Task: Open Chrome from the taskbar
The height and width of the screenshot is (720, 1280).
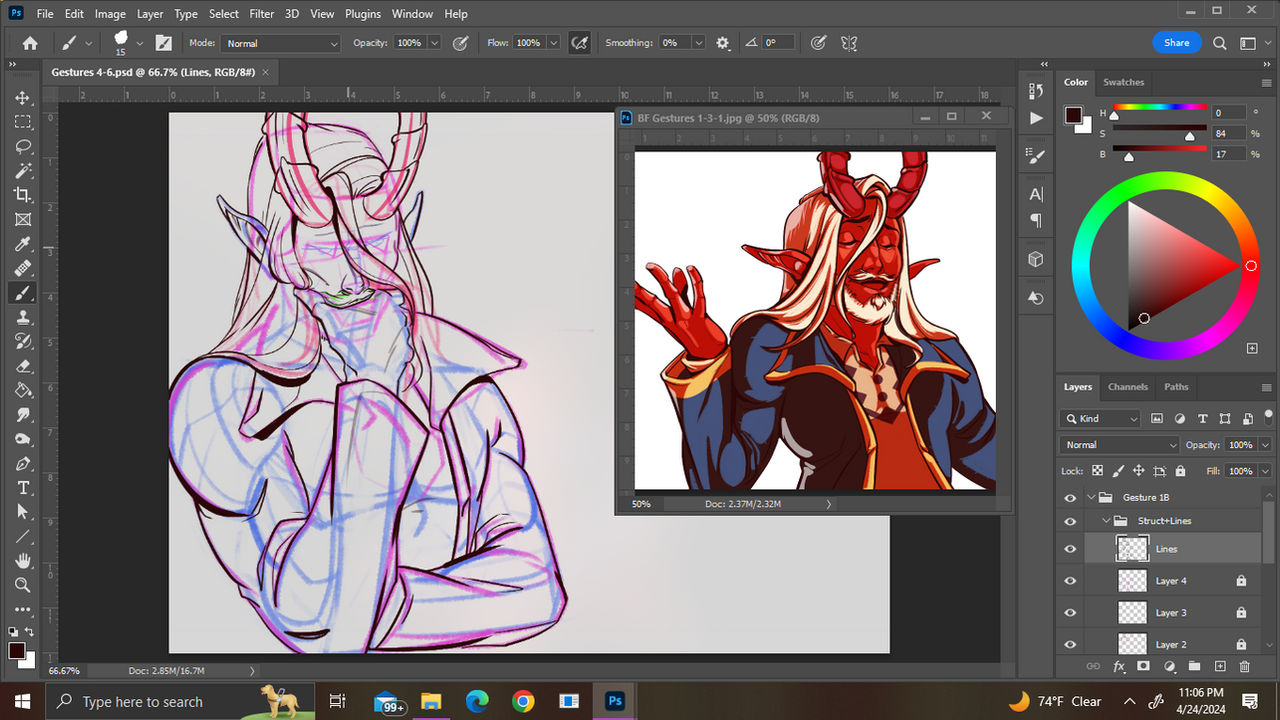Action: 523,700
